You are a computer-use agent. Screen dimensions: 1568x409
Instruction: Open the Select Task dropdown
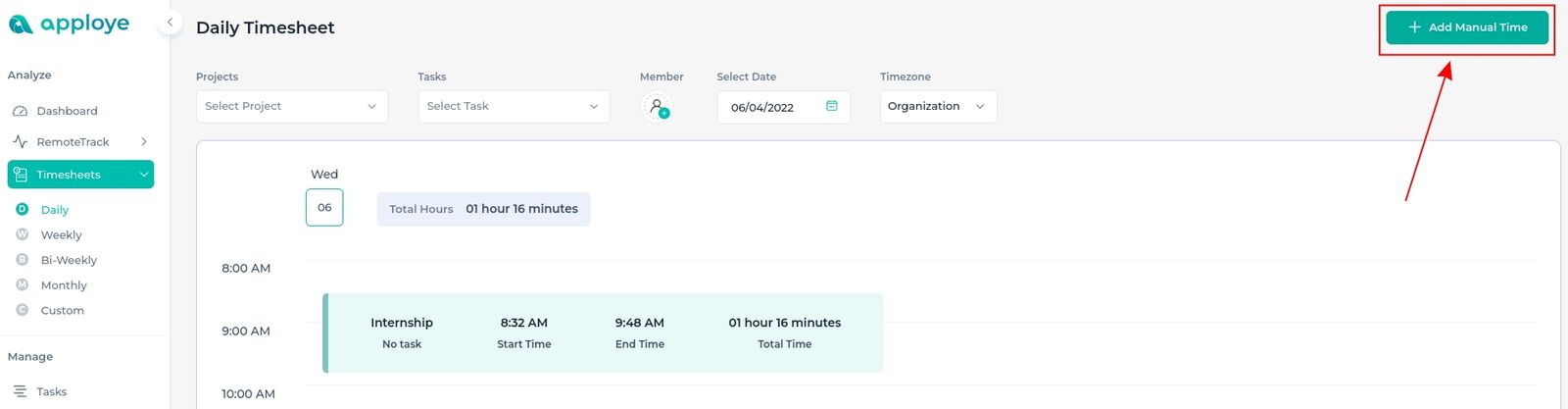pos(514,106)
